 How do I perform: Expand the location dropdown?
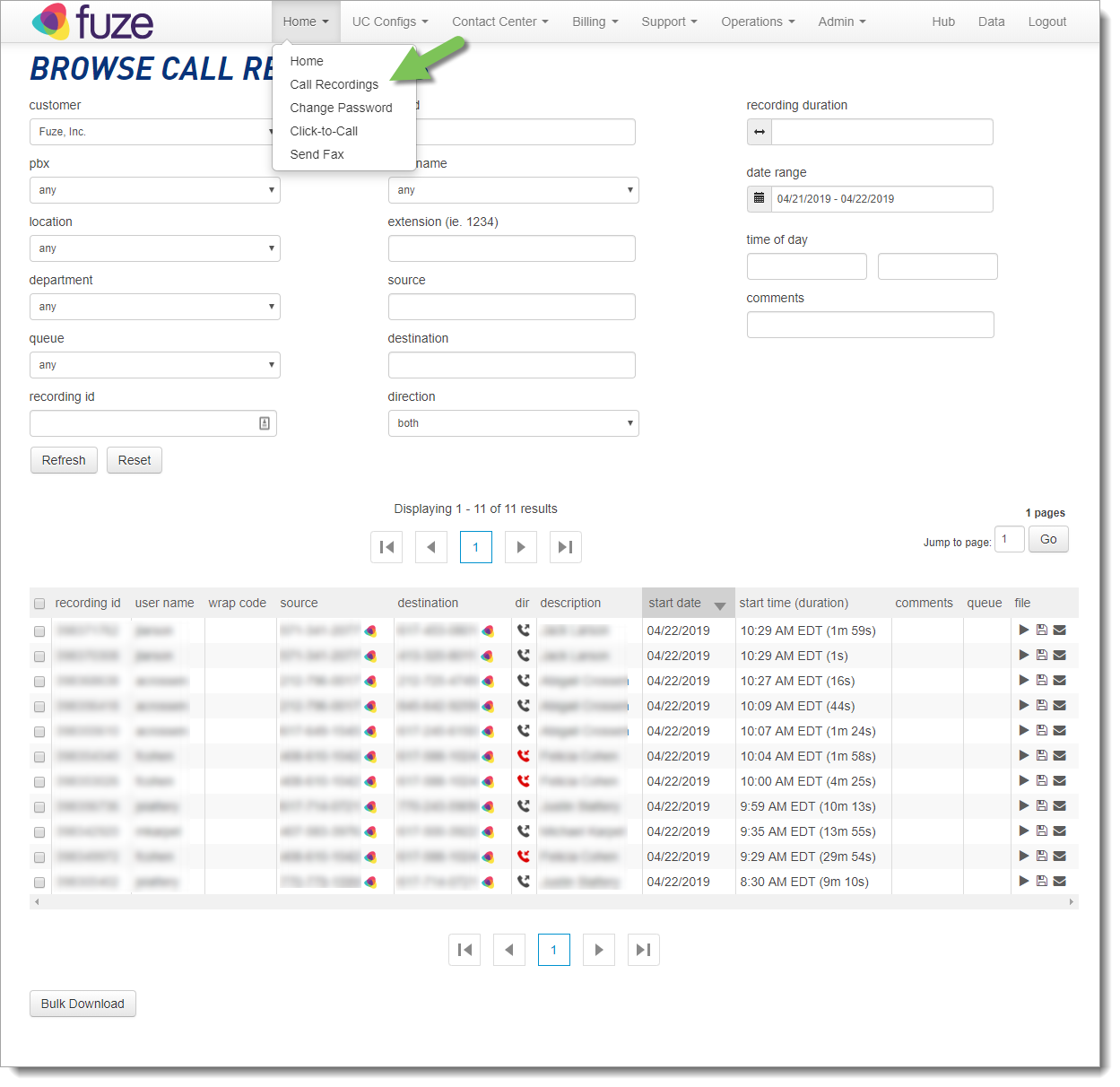(x=154, y=248)
